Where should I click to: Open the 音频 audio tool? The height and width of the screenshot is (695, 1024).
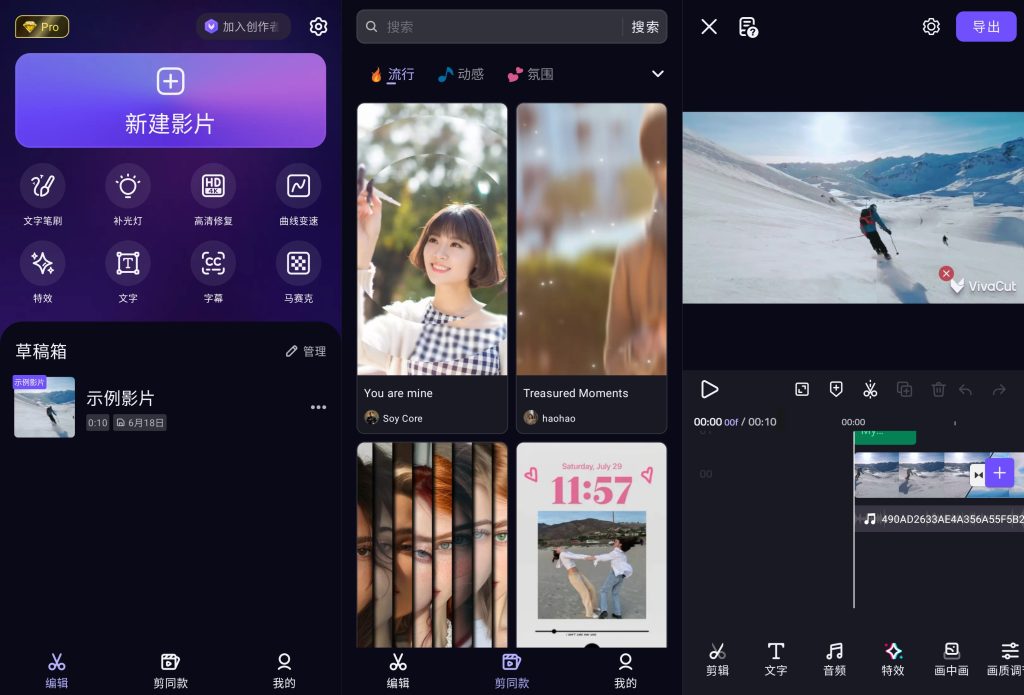tap(835, 659)
